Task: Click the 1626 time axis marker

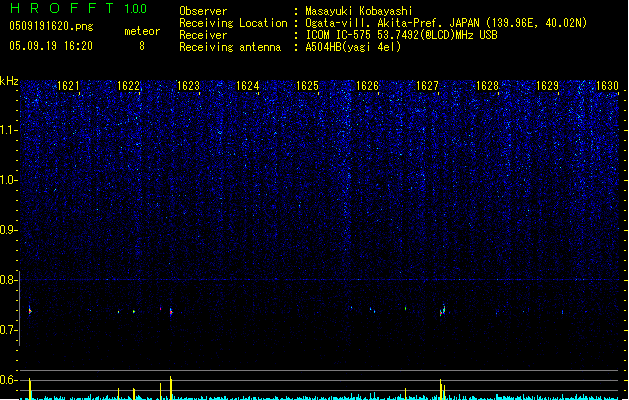Action: point(367,86)
